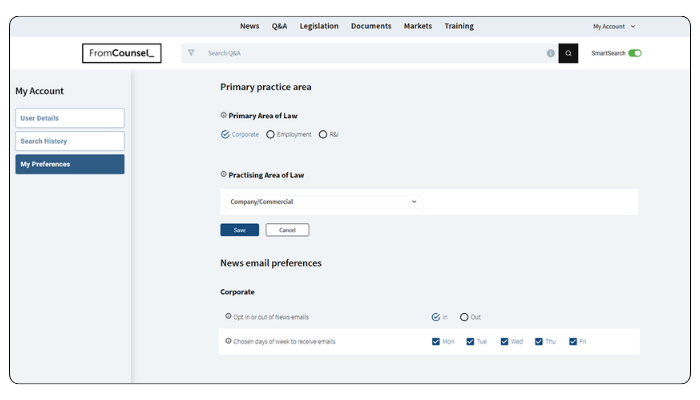Toggle the SmartSearch switch
The width and height of the screenshot is (700, 400).
click(x=635, y=53)
